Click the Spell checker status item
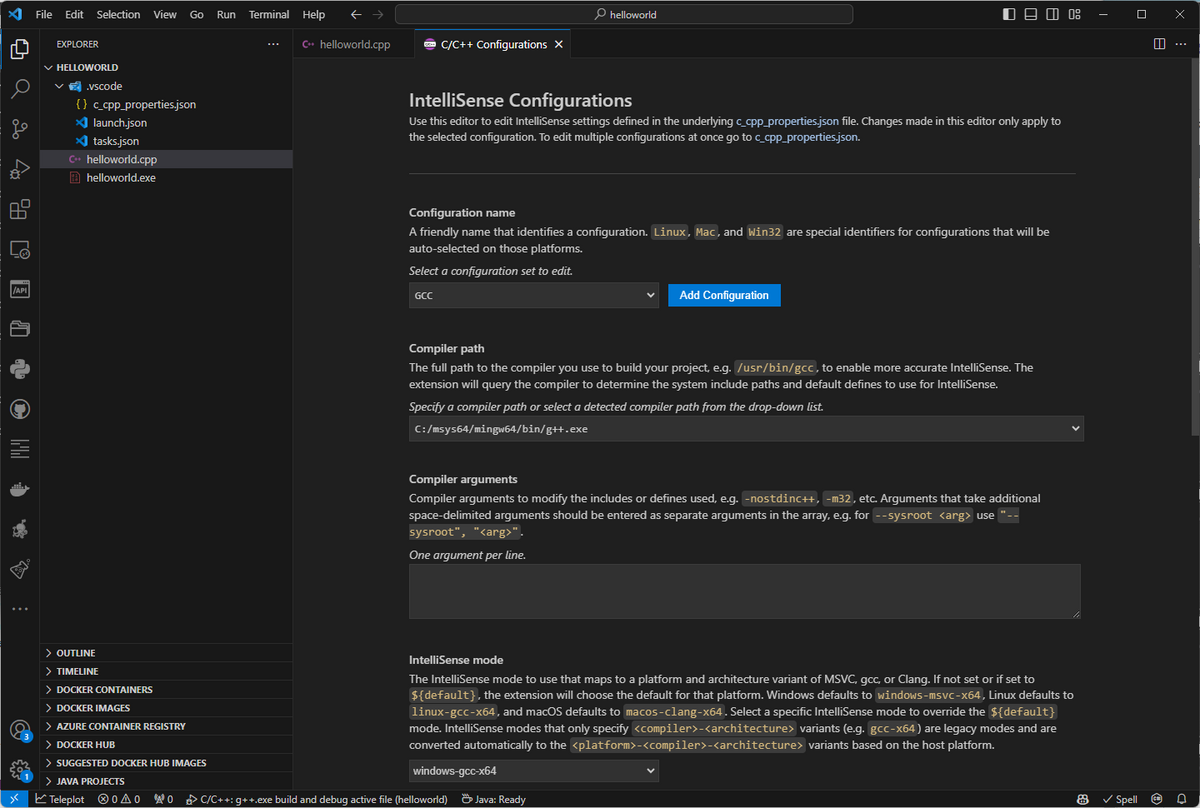This screenshot has width=1200, height=808. coord(1119,799)
